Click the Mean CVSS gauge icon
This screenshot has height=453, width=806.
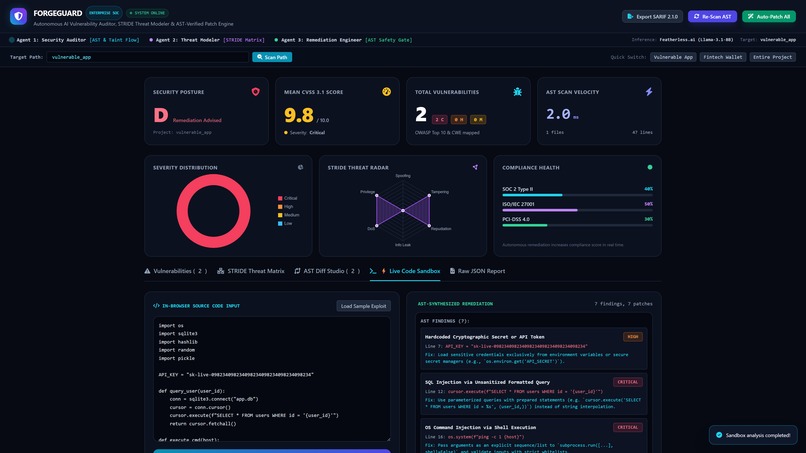(387, 92)
